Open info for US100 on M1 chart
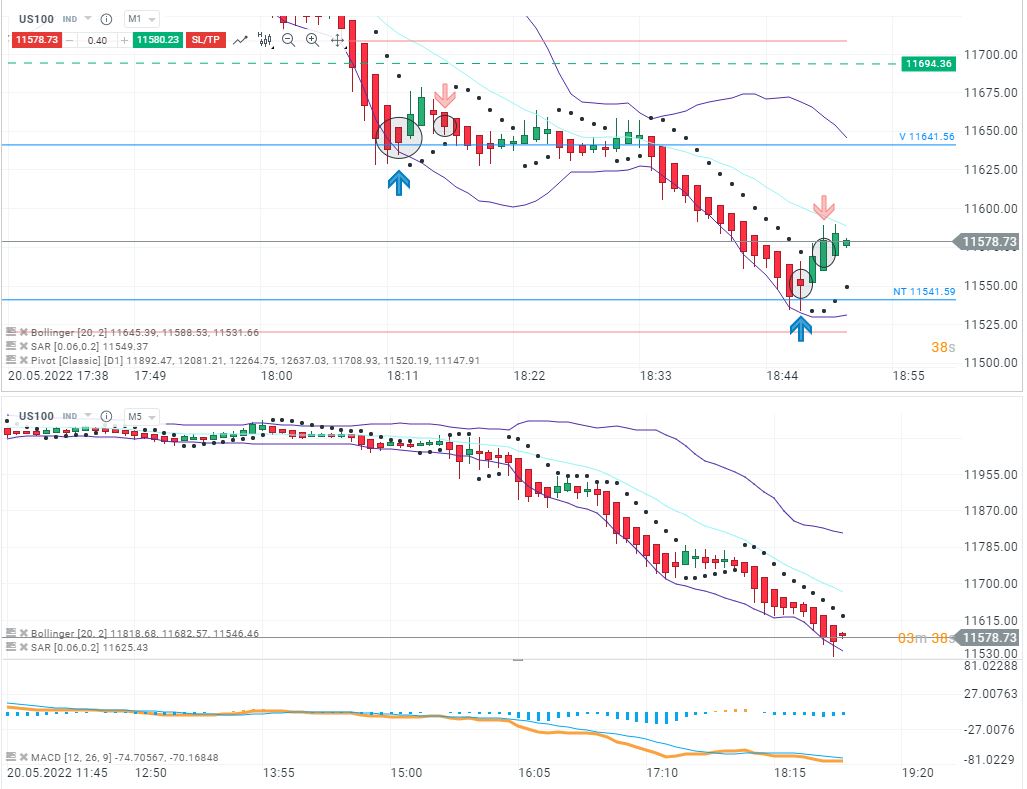This screenshot has width=1027, height=789. click(x=106, y=19)
